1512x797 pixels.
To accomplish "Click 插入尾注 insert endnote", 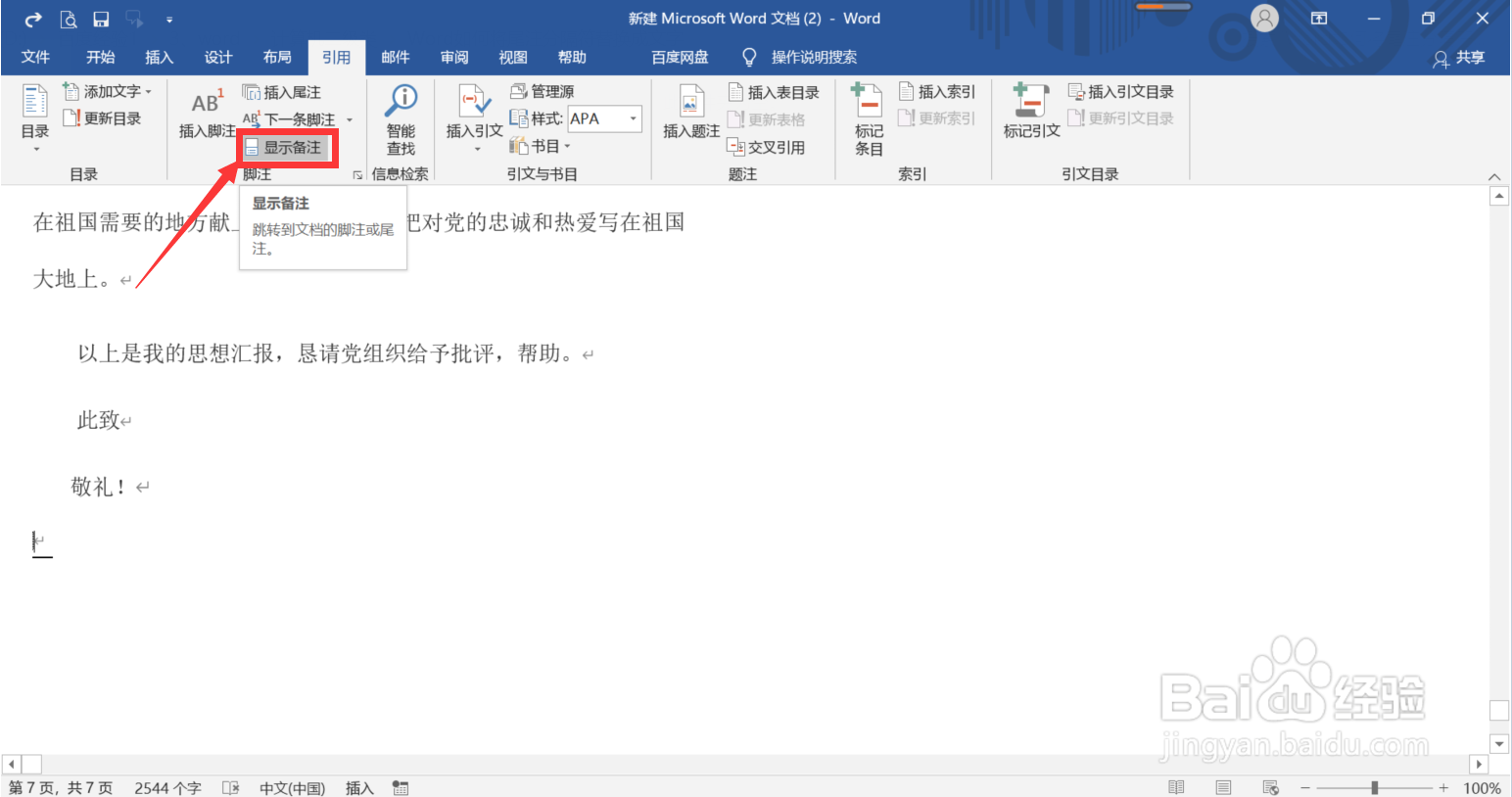I will coord(282,92).
